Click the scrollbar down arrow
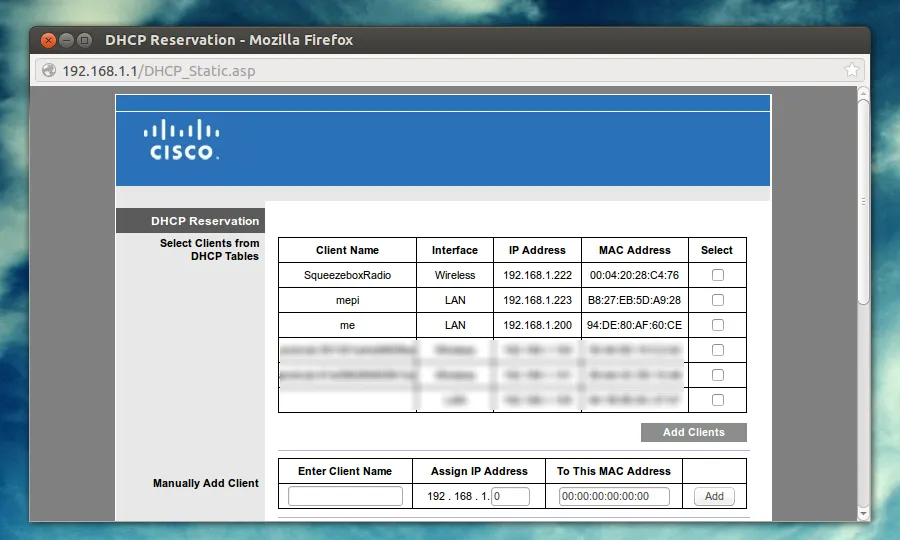 coord(863,513)
